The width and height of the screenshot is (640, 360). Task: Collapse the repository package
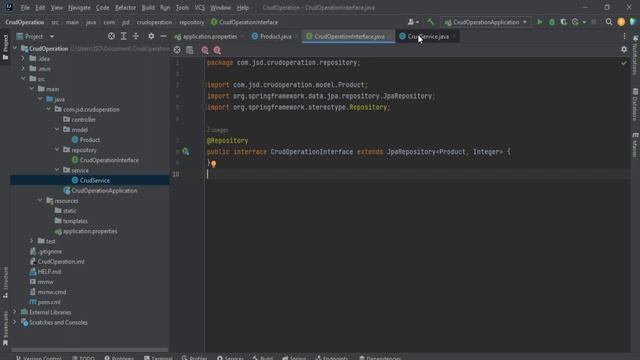pyautogui.click(x=57, y=150)
